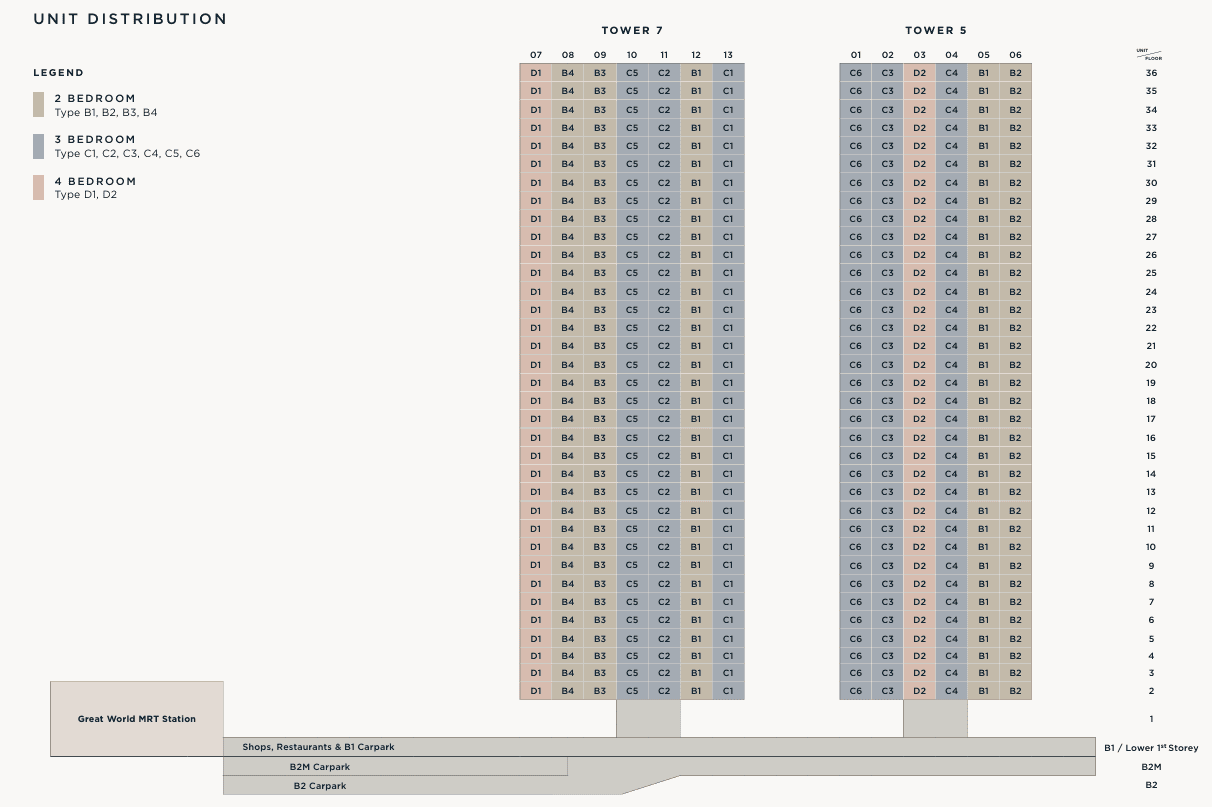
Task: Click column header 06 in Tower 5
Action: coord(1016,55)
